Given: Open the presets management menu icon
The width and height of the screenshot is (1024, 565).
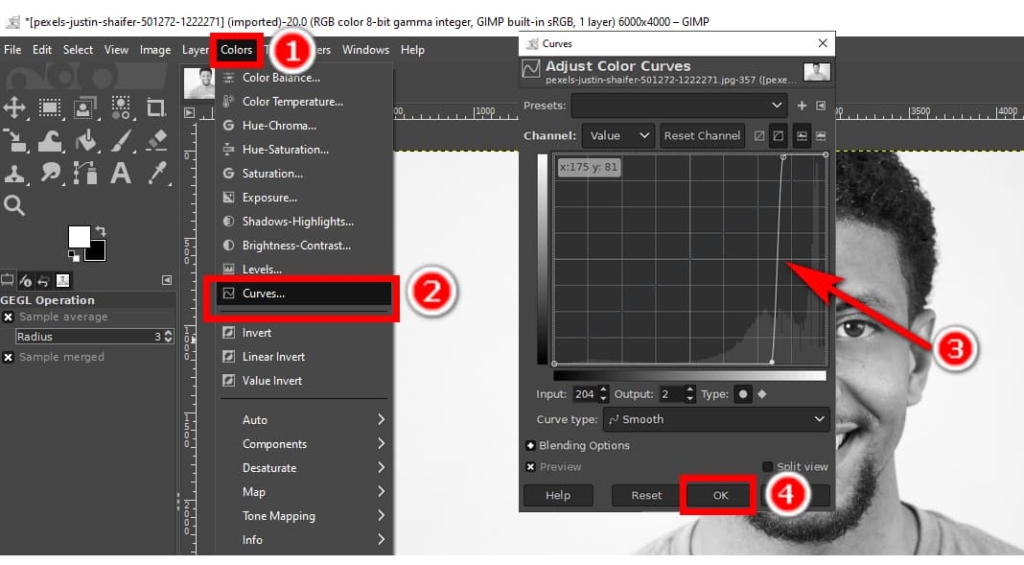Looking at the screenshot, I should click(821, 105).
